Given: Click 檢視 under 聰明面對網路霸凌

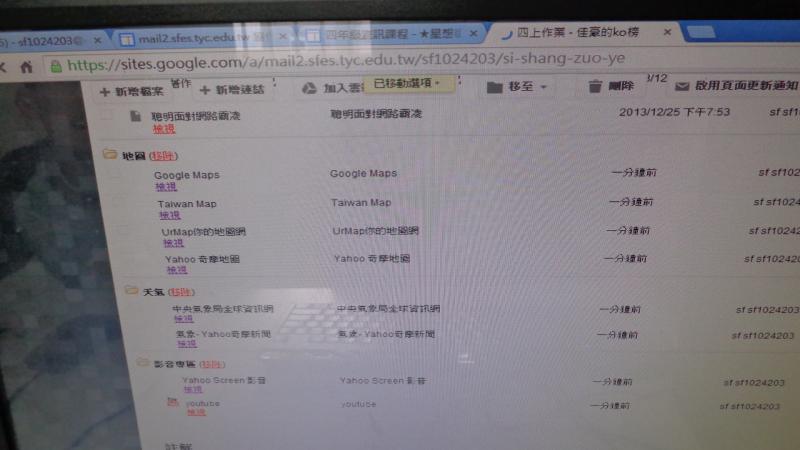Looking at the screenshot, I should pyautogui.click(x=164, y=129).
